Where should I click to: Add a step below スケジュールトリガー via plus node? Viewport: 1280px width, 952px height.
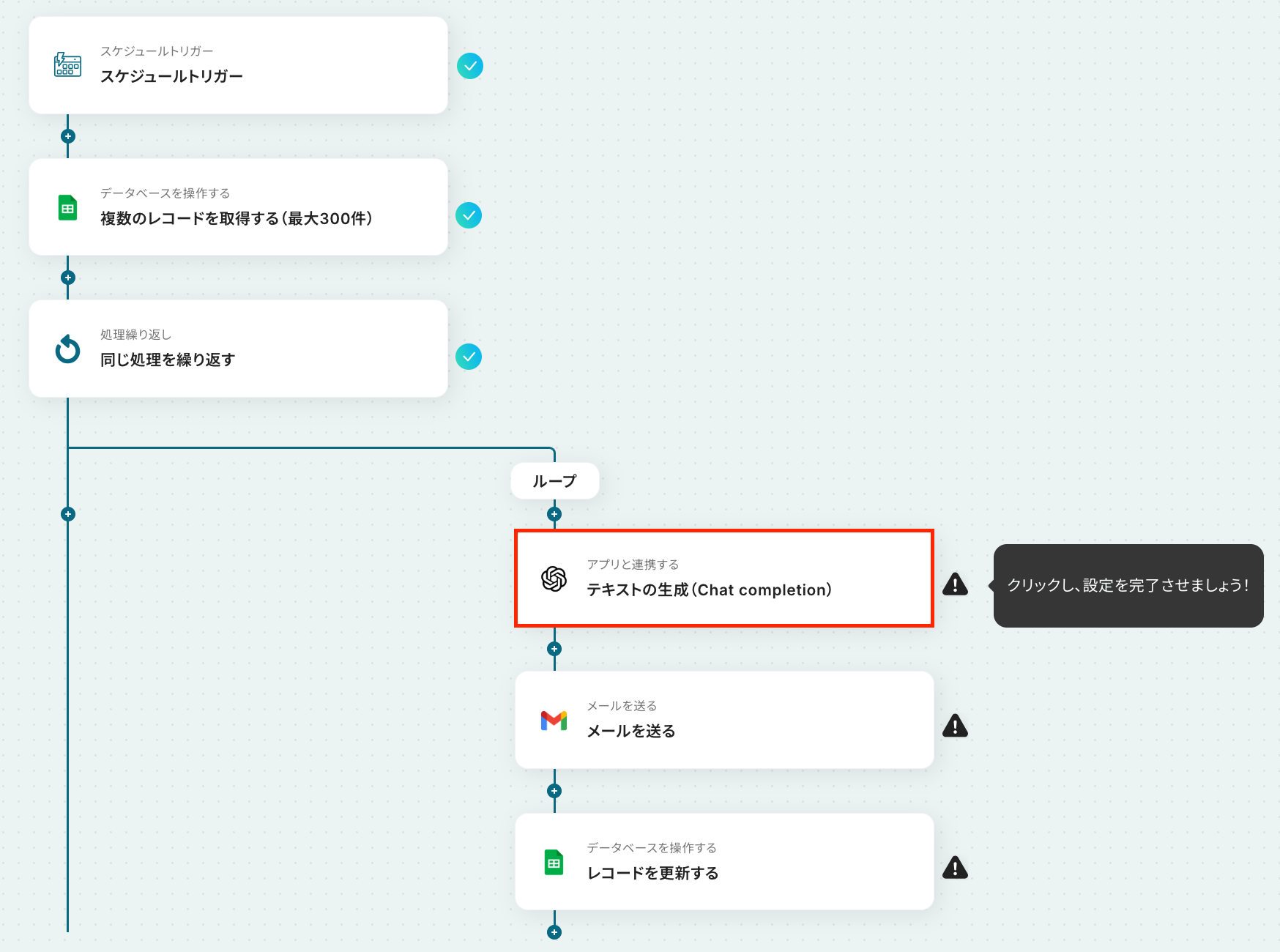[x=68, y=136]
